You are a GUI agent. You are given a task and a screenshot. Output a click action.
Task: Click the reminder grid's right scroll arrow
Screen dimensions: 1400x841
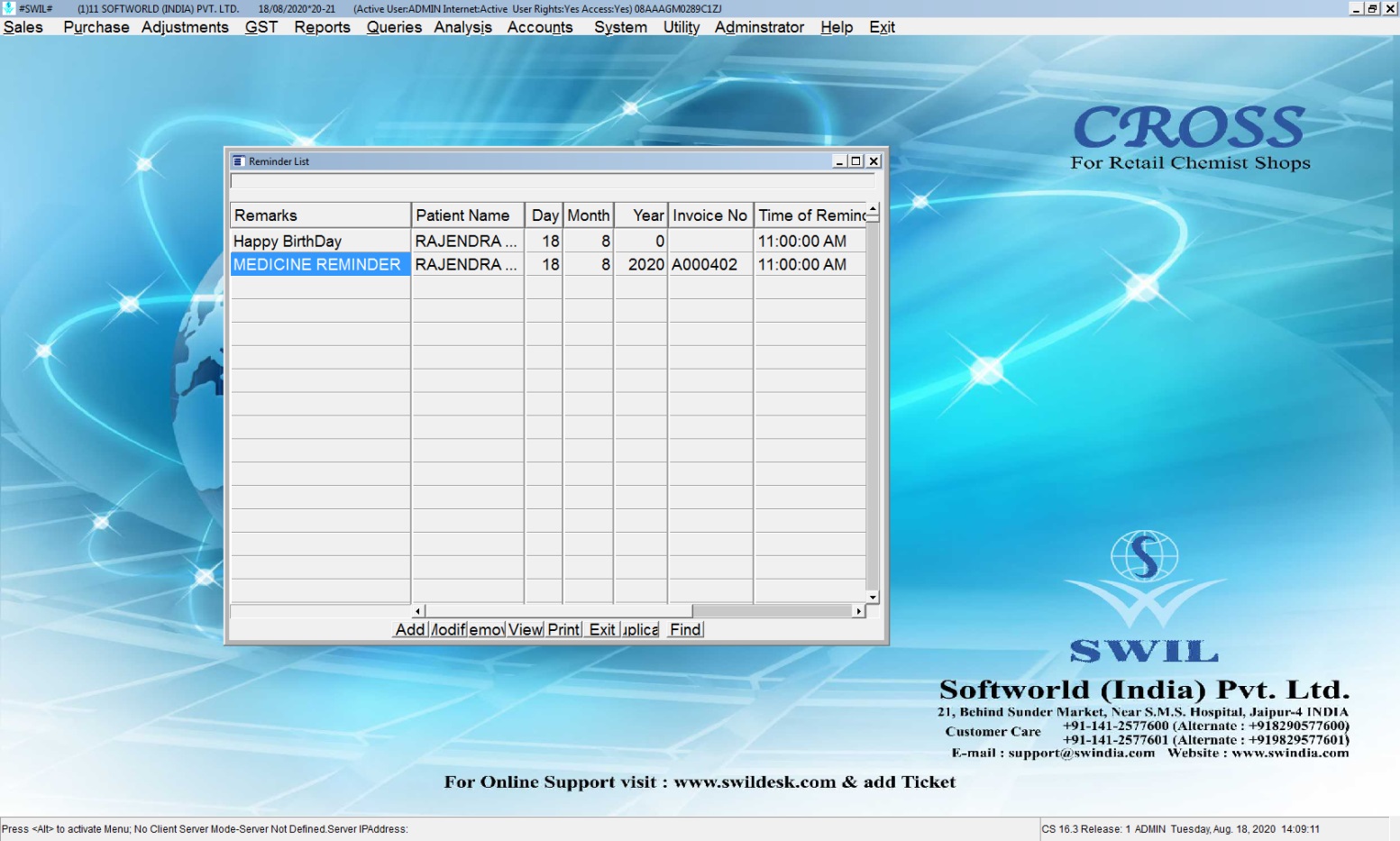click(x=858, y=611)
